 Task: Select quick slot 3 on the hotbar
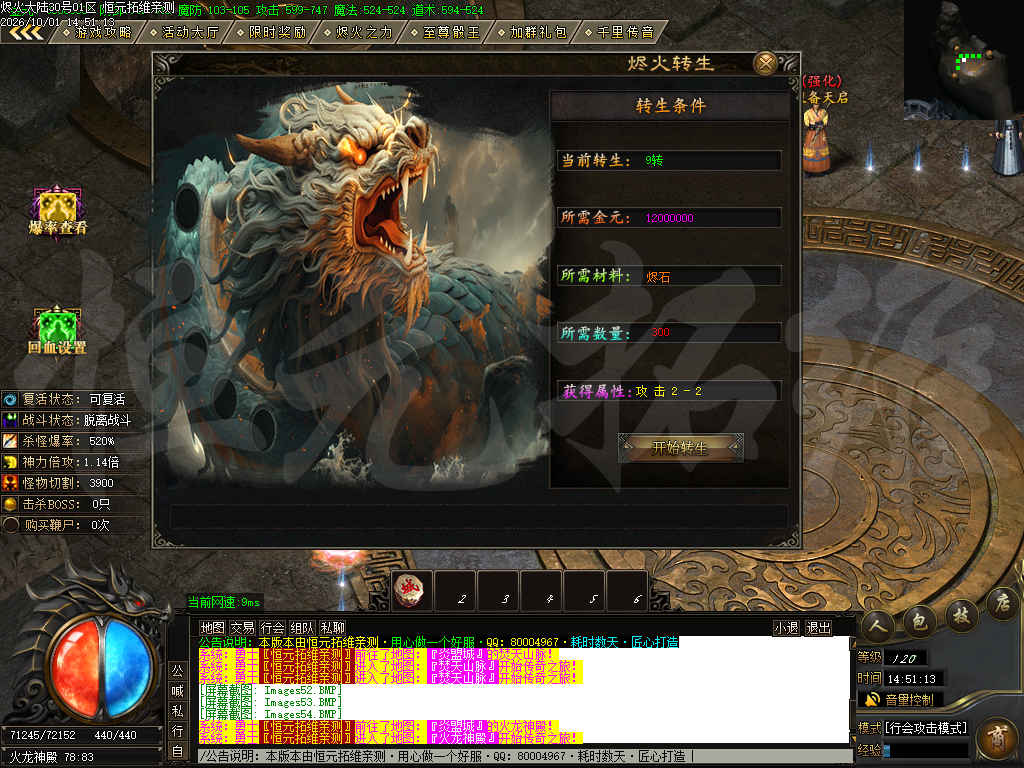pyautogui.click(x=498, y=591)
